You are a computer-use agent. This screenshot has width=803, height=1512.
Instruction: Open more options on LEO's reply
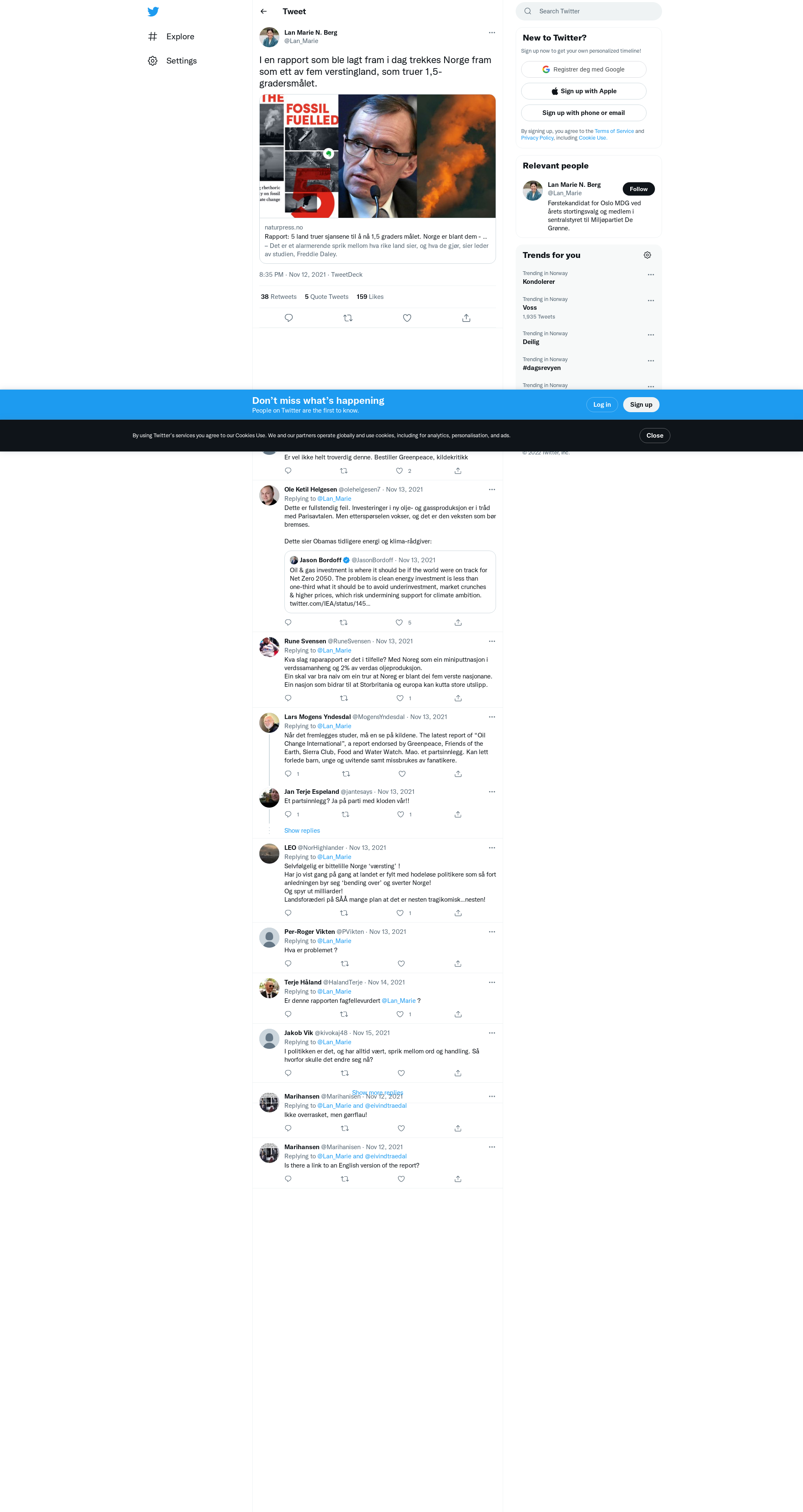click(492, 848)
